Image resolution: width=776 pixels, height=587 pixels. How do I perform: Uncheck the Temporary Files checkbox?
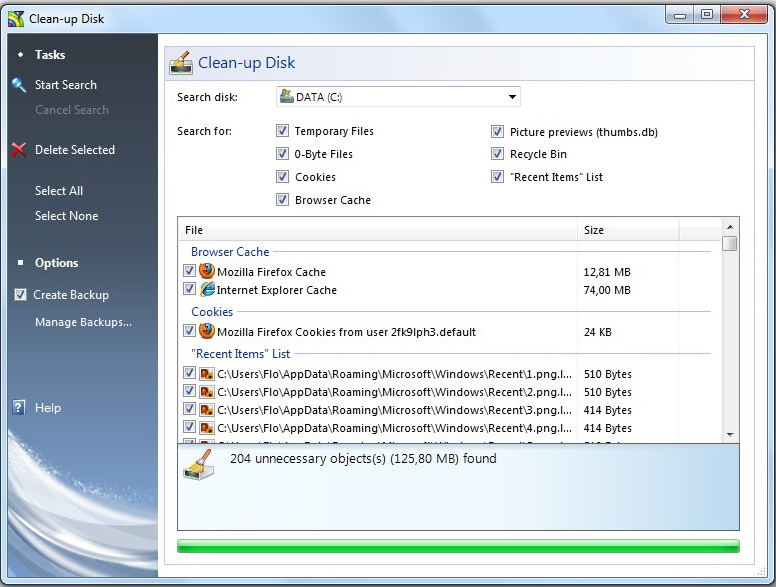pos(283,131)
